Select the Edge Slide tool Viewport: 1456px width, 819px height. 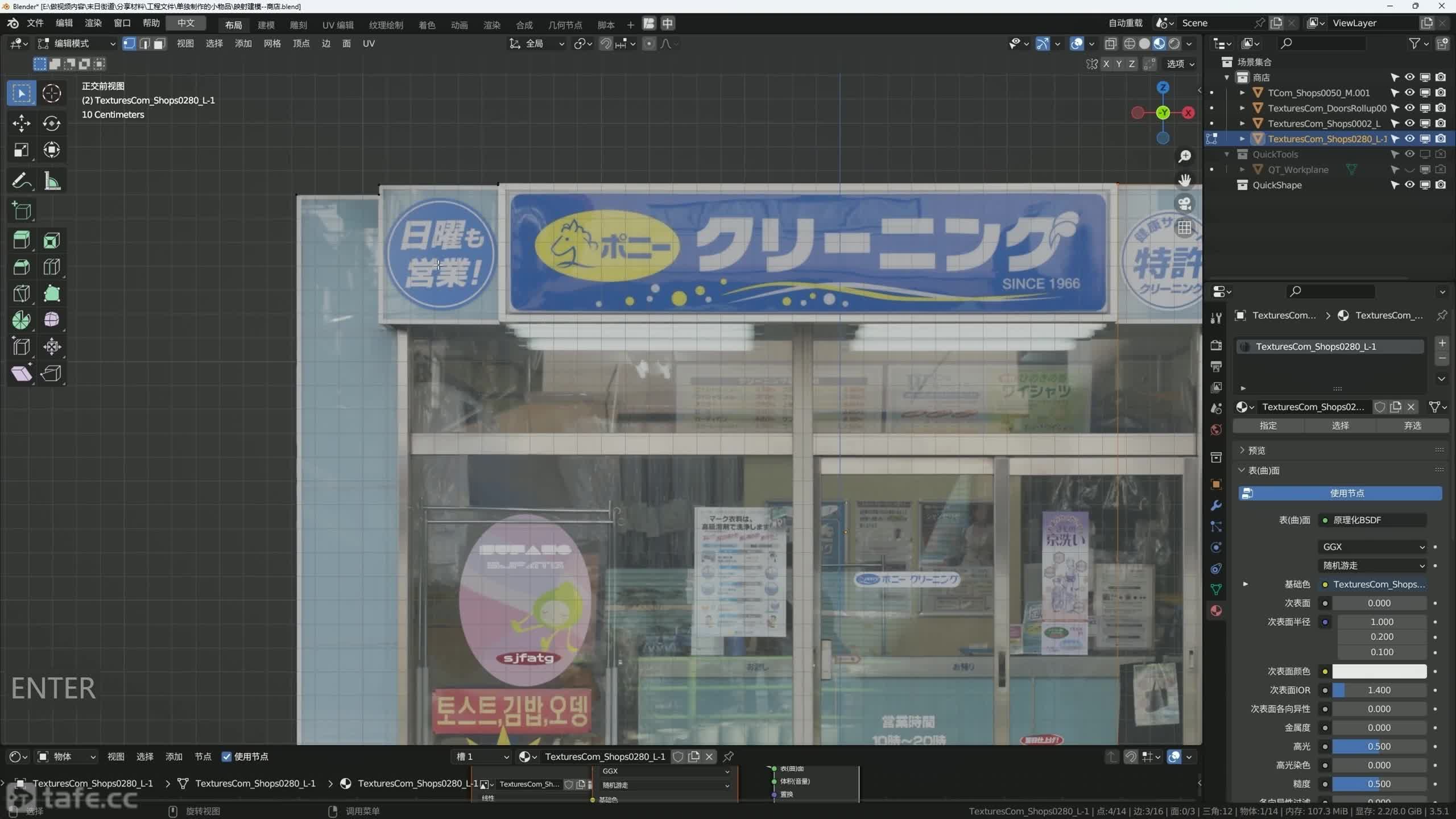pos(22,347)
